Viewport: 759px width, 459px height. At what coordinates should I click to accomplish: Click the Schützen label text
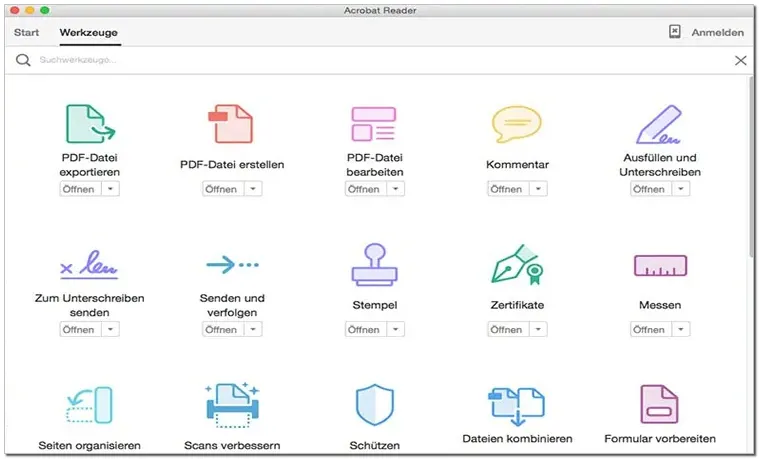click(375, 445)
